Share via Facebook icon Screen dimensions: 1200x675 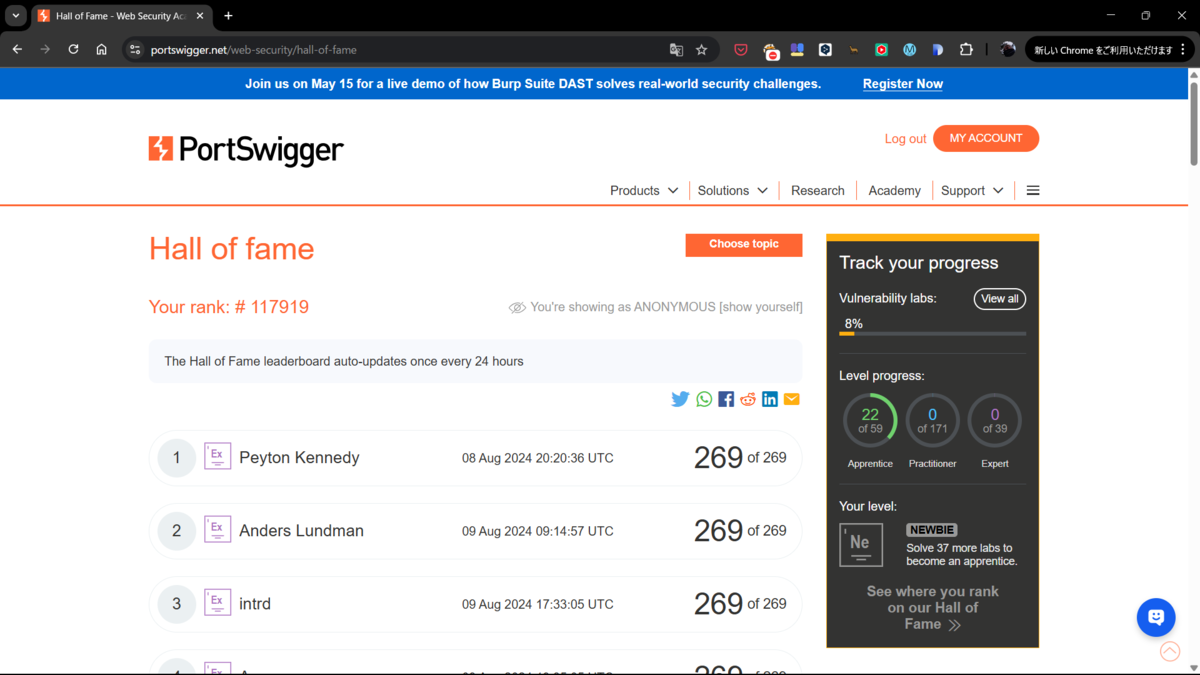click(x=726, y=399)
